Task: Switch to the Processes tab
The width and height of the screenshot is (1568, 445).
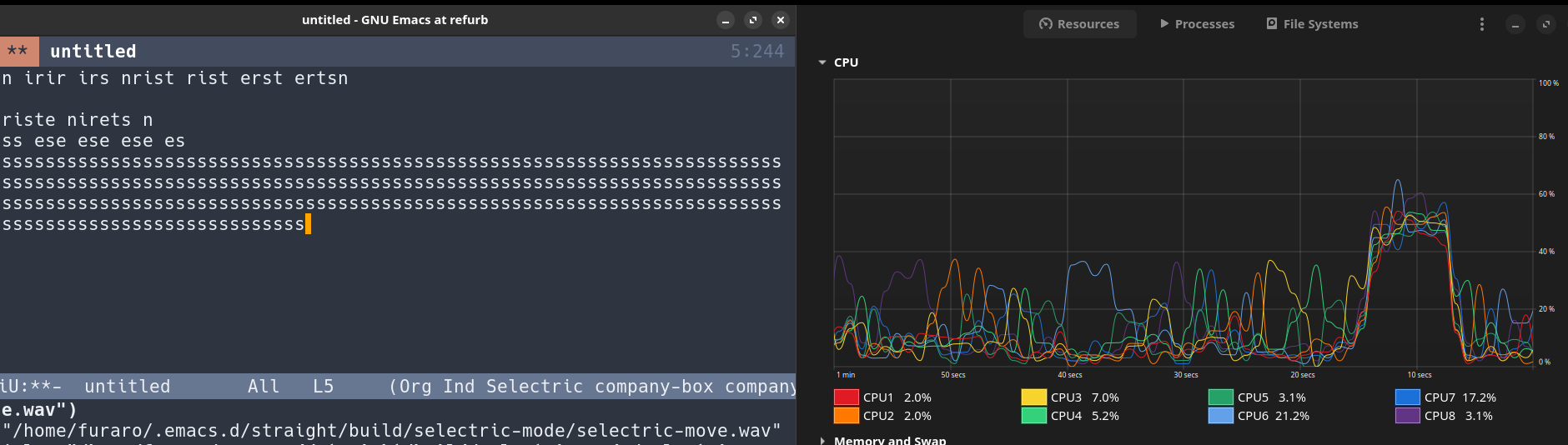Action: (1197, 24)
